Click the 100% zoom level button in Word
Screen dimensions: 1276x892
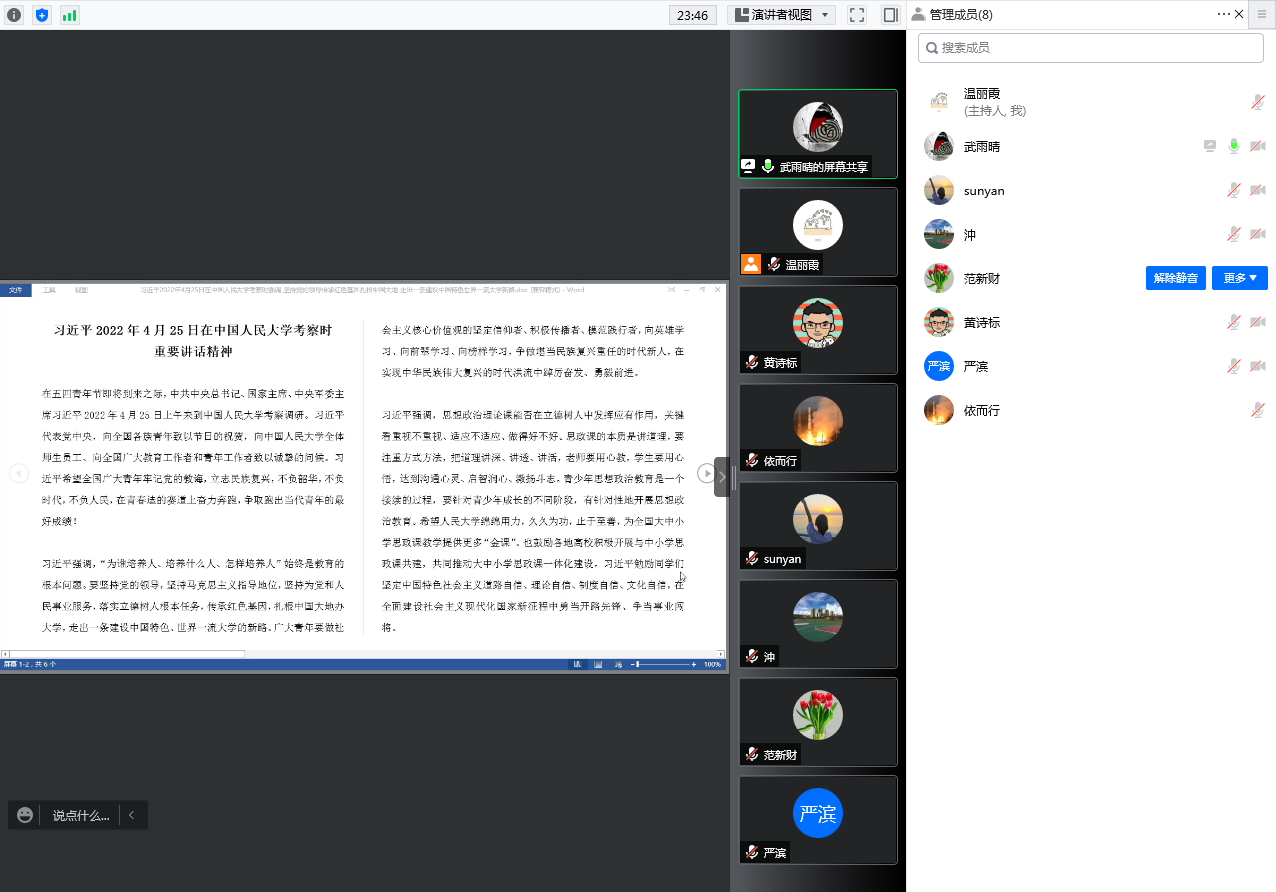(x=715, y=663)
